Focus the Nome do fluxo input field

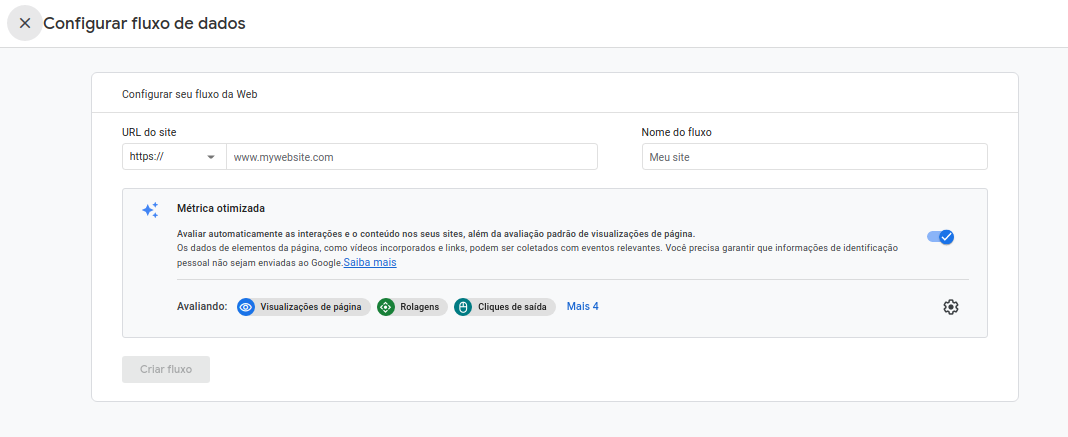814,157
